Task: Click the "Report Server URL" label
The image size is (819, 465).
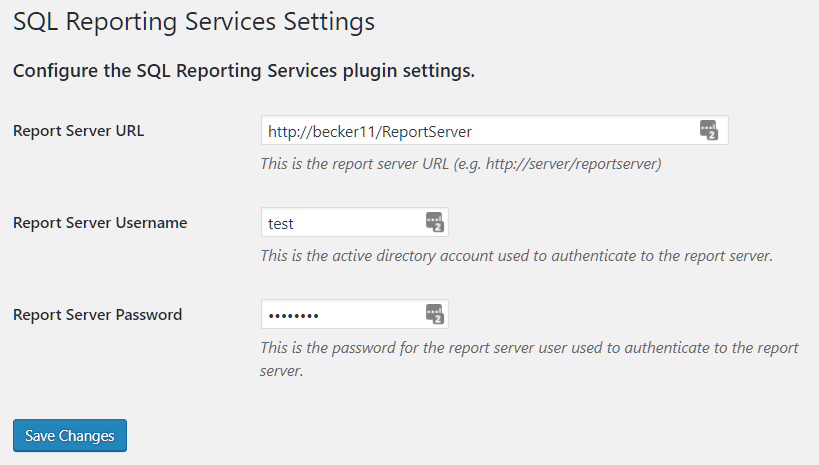Action: click(x=78, y=131)
